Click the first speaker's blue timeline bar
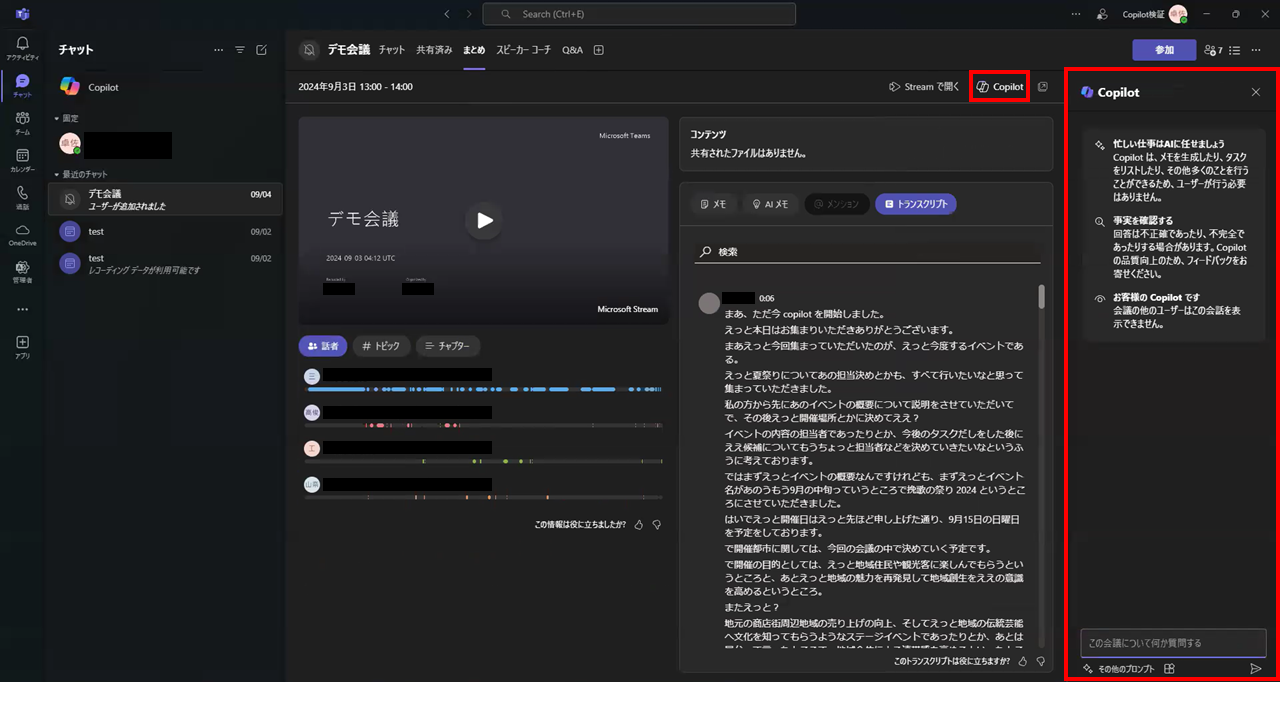This screenshot has width=1280, height=720. [484, 388]
